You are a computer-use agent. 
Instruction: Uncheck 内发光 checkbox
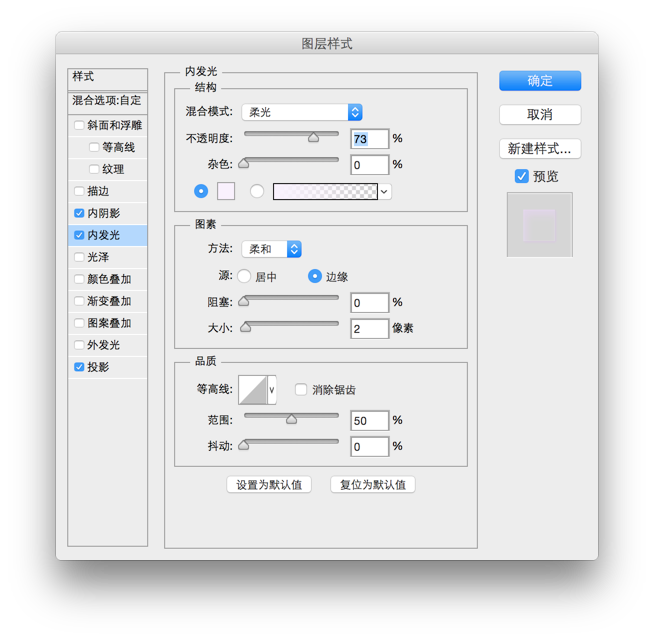79,235
